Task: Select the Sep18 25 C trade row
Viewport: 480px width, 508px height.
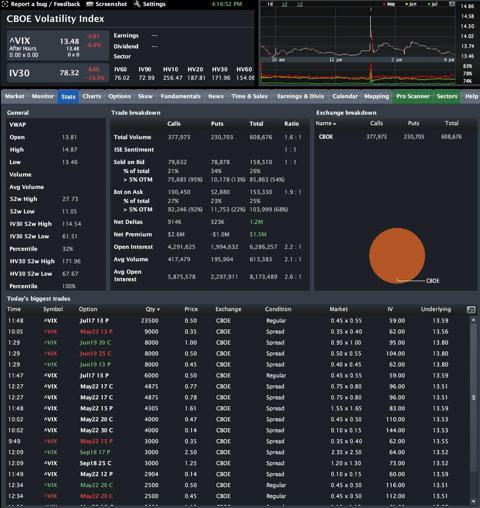Action: point(237,463)
